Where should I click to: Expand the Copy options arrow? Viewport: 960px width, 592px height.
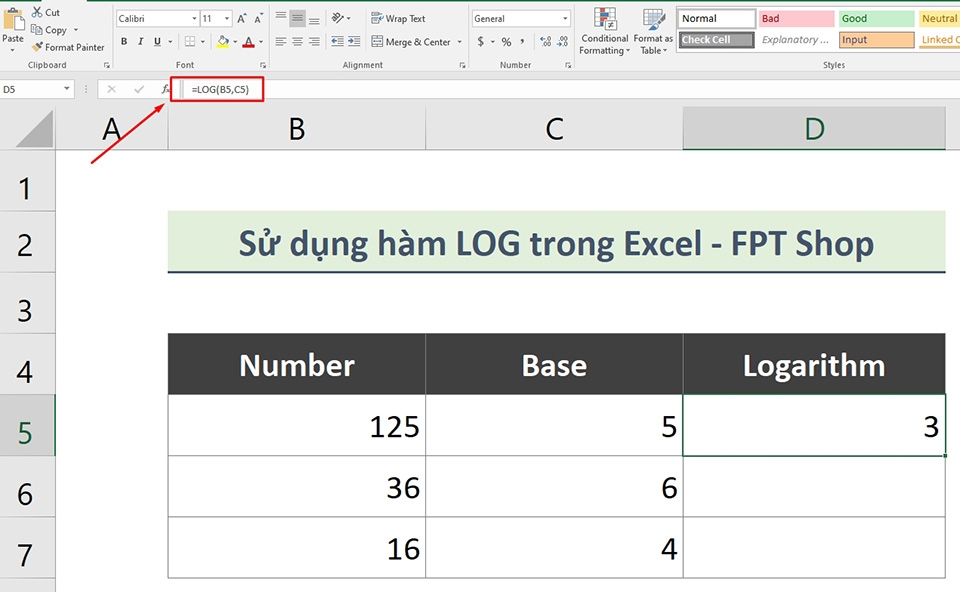pyautogui.click(x=76, y=29)
